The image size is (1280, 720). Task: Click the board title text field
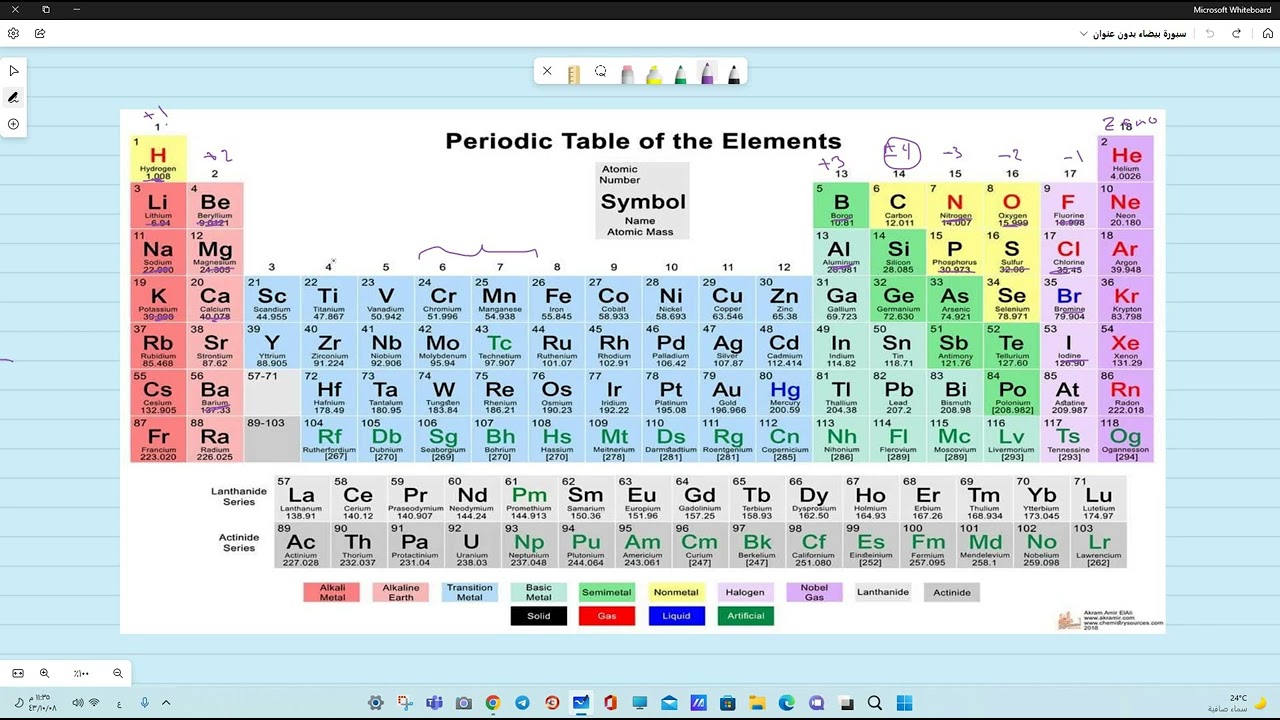(1140, 34)
